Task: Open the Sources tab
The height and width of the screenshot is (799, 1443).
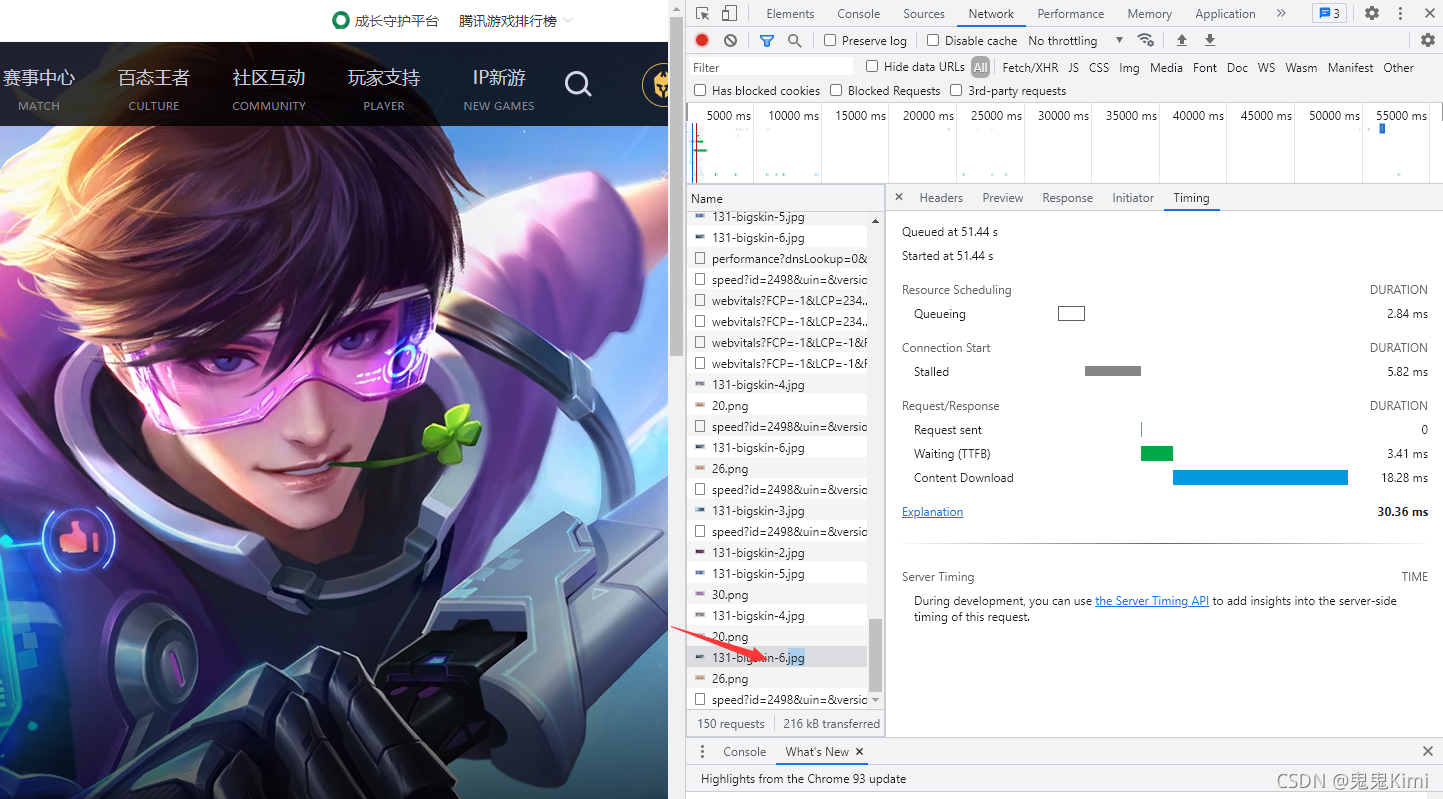Action: pyautogui.click(x=924, y=14)
